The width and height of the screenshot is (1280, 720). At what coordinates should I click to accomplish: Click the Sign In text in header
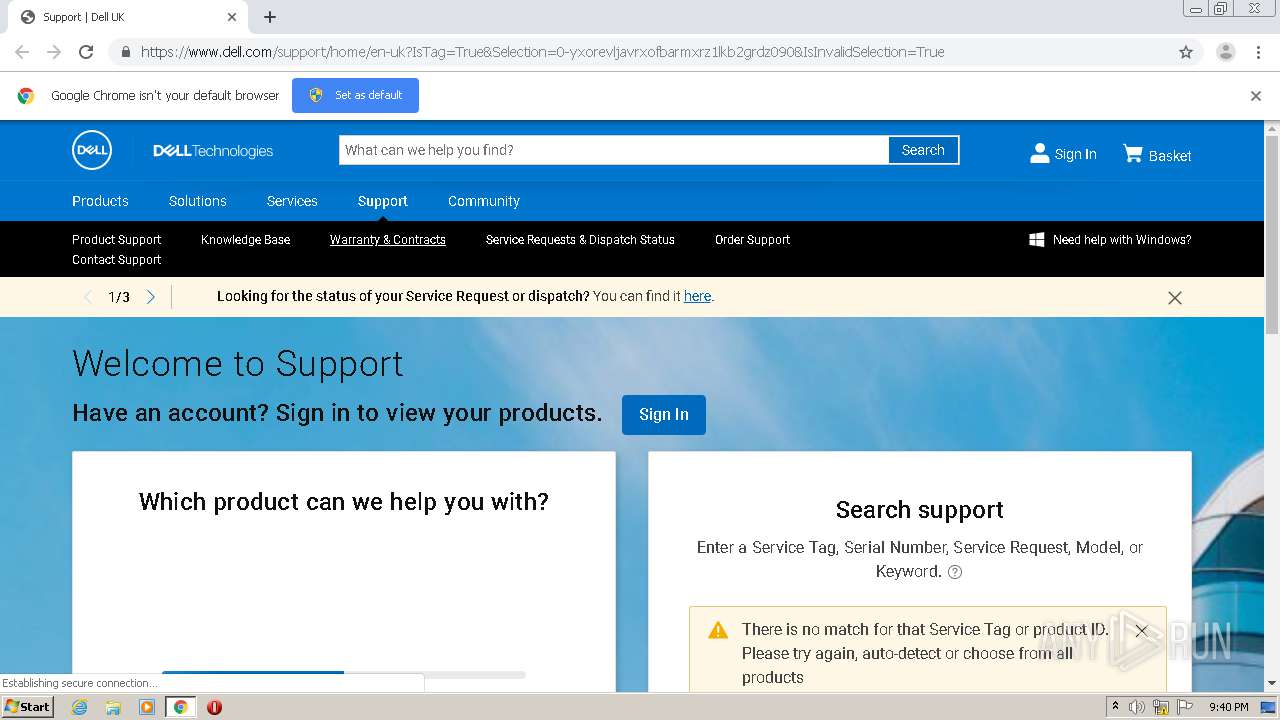click(1075, 154)
